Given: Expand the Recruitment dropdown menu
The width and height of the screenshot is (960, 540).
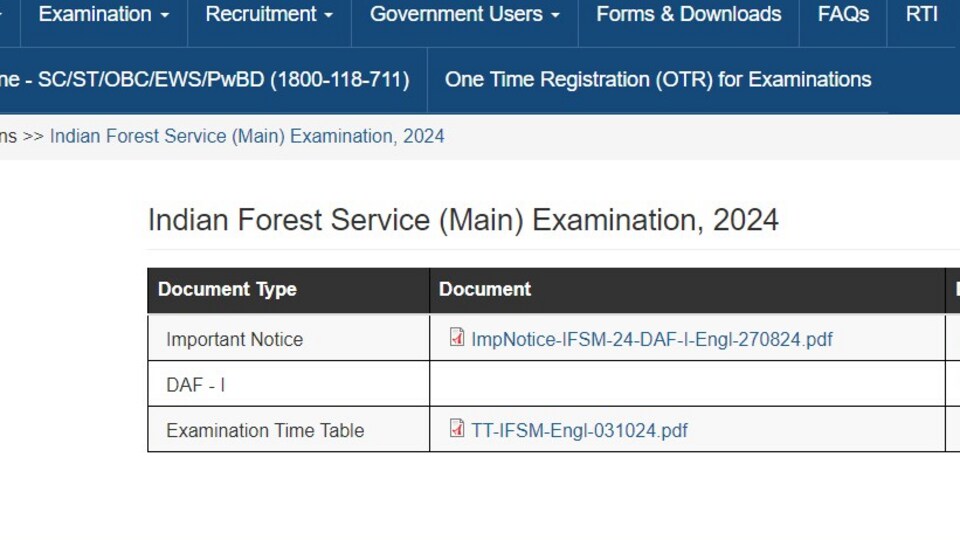Looking at the screenshot, I should [x=269, y=14].
